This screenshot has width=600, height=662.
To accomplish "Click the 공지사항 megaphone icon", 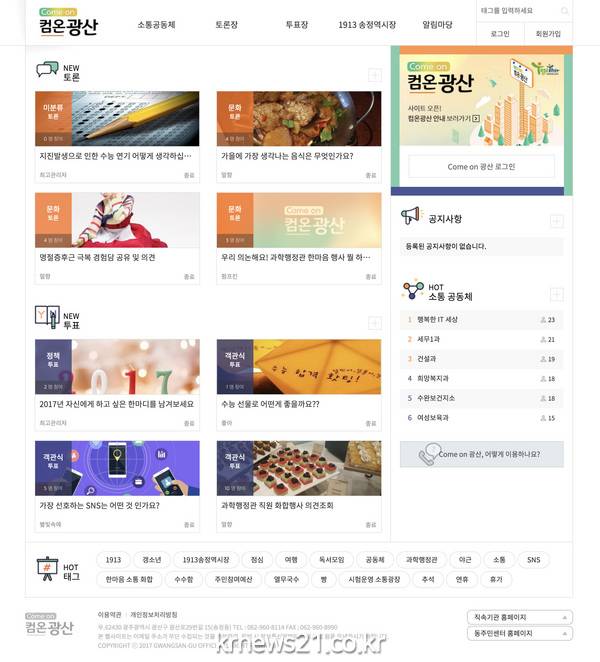I will pos(411,215).
